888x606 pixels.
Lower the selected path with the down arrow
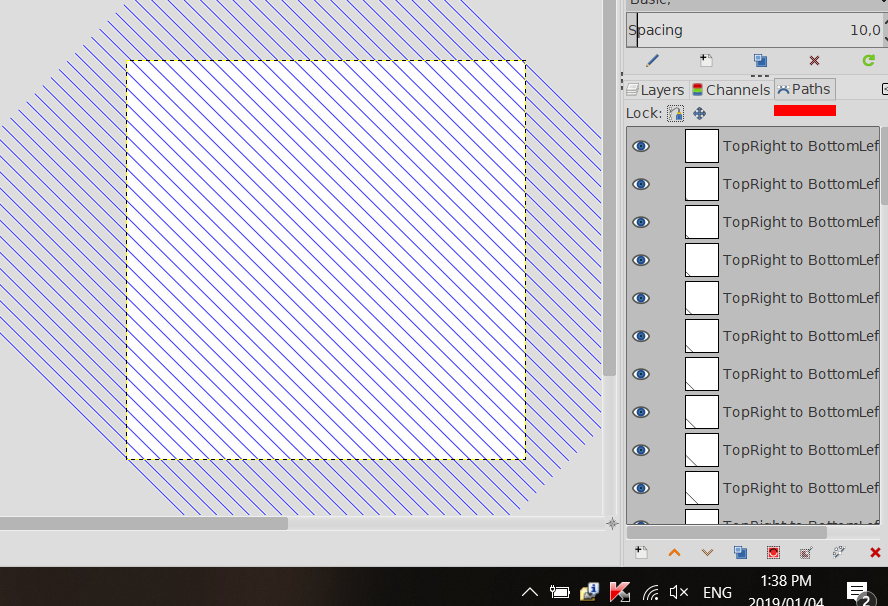[707, 553]
